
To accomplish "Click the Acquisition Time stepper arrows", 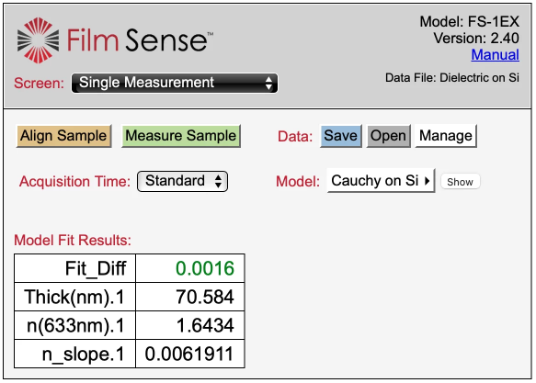I will (218, 181).
